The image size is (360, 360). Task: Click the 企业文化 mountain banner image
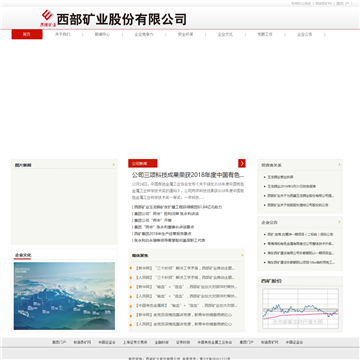click(x=64, y=296)
